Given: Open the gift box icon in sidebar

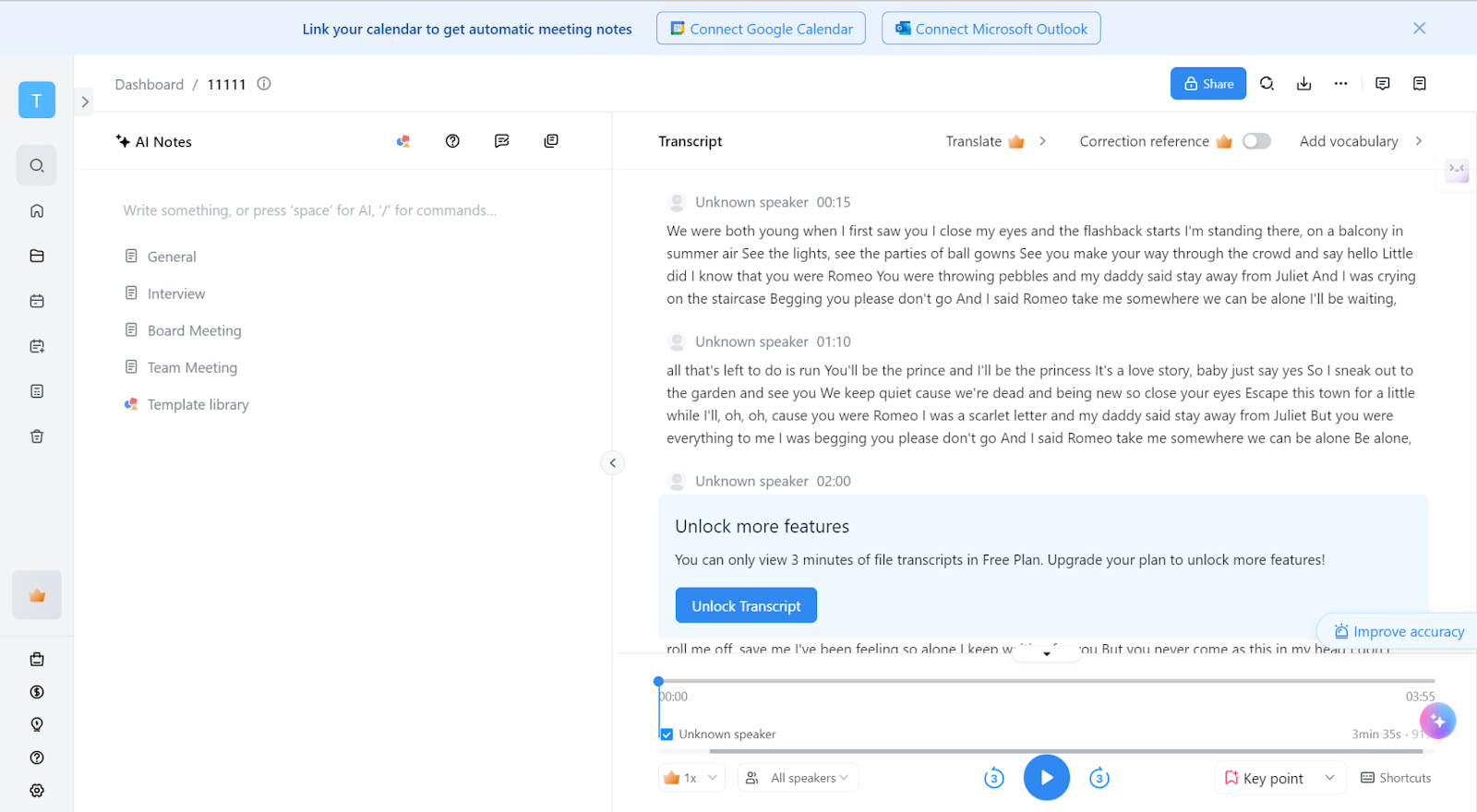Looking at the screenshot, I should click(x=37, y=660).
